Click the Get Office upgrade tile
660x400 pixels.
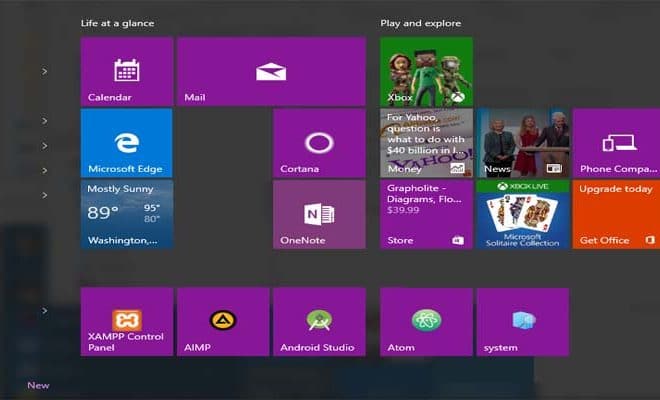616,214
